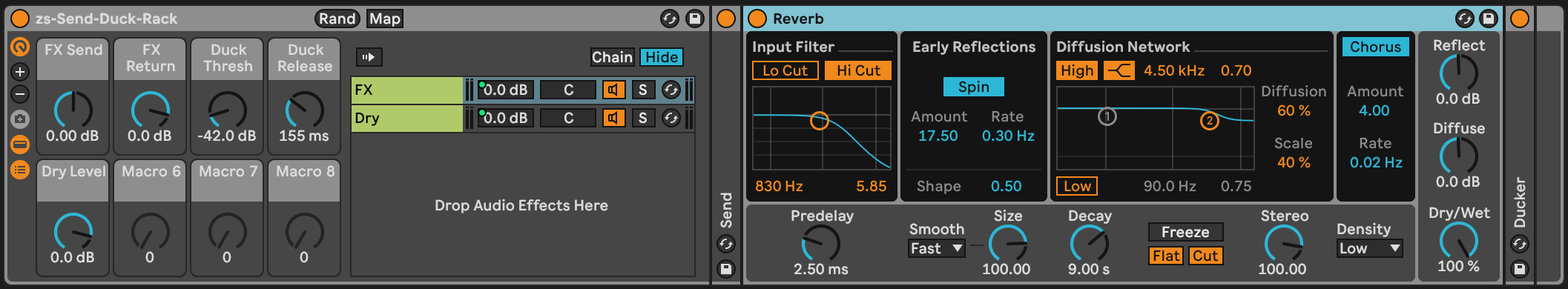Toggle the auto-select chain button

(x=369, y=57)
